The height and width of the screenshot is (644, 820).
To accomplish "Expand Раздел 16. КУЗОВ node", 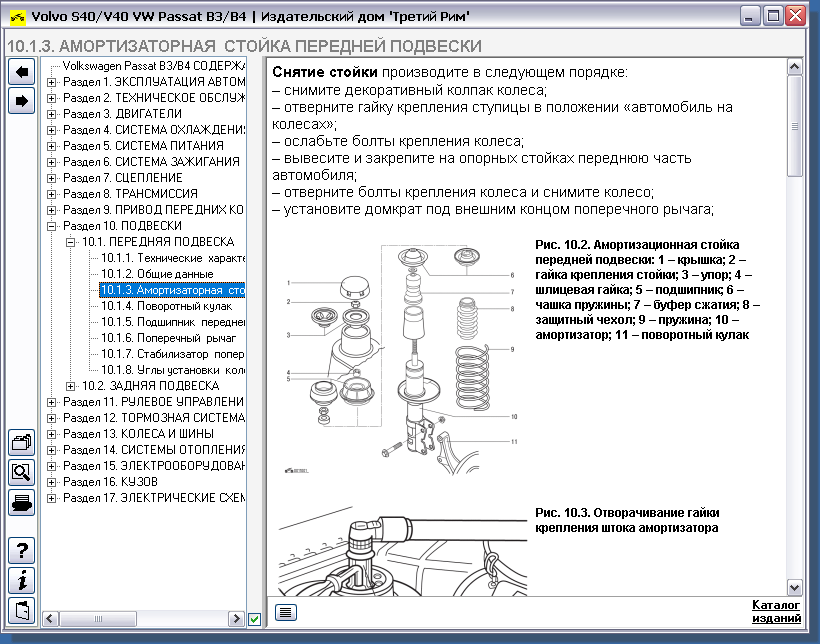I will [x=51, y=482].
